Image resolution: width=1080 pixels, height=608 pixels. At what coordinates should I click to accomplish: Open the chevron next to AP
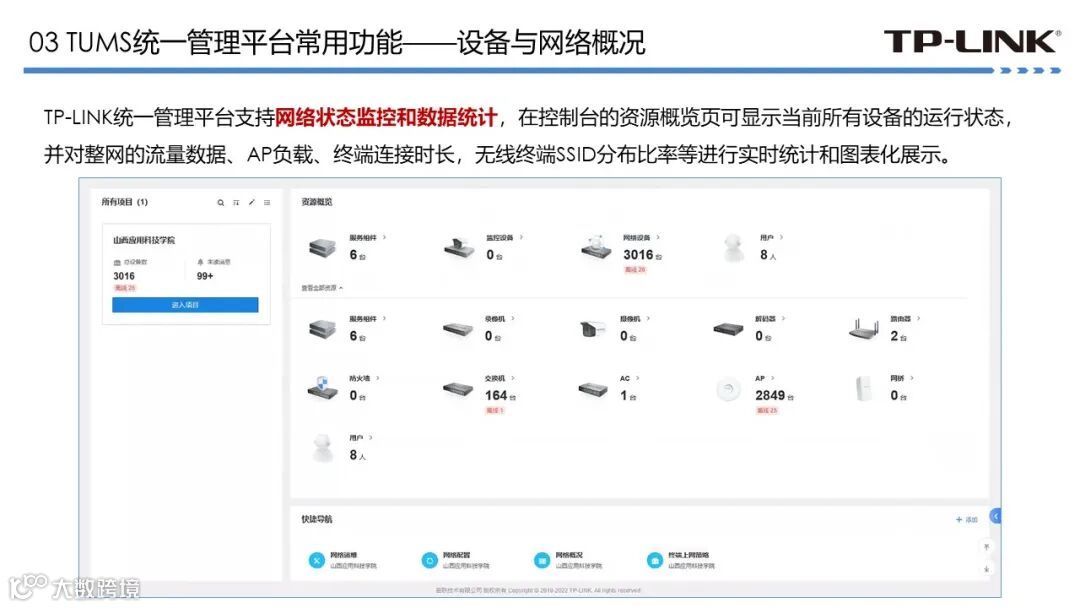pos(773,378)
